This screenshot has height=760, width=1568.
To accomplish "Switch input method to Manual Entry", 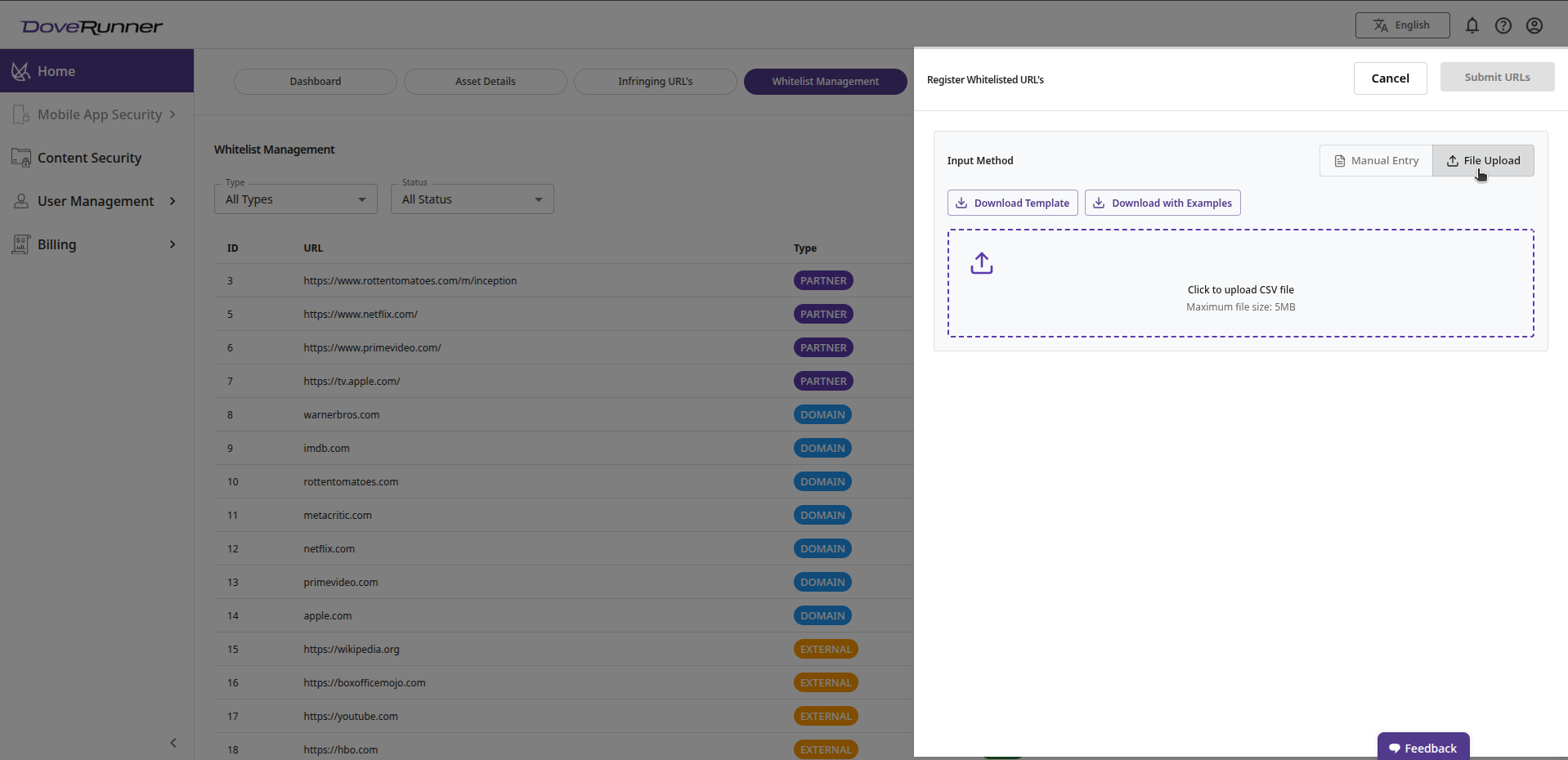I will [x=1375, y=160].
